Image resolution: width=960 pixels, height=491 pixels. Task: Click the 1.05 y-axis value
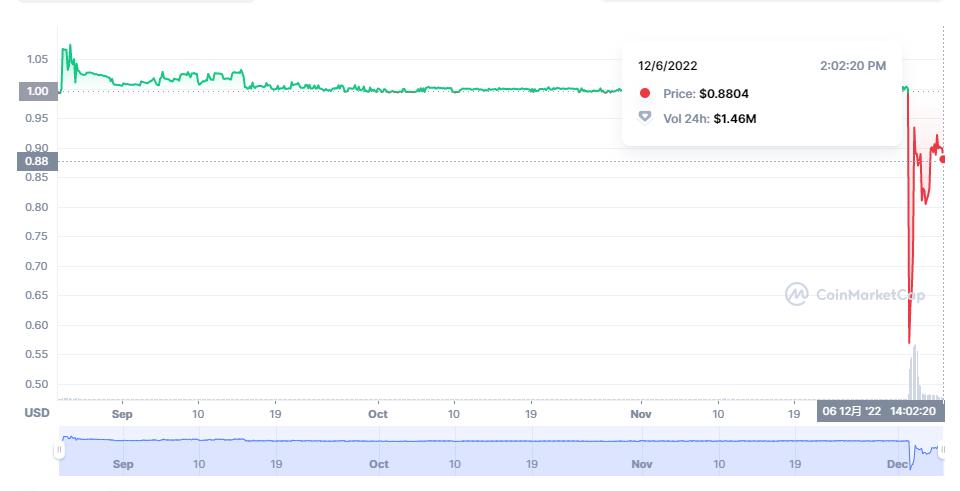pyautogui.click(x=37, y=59)
